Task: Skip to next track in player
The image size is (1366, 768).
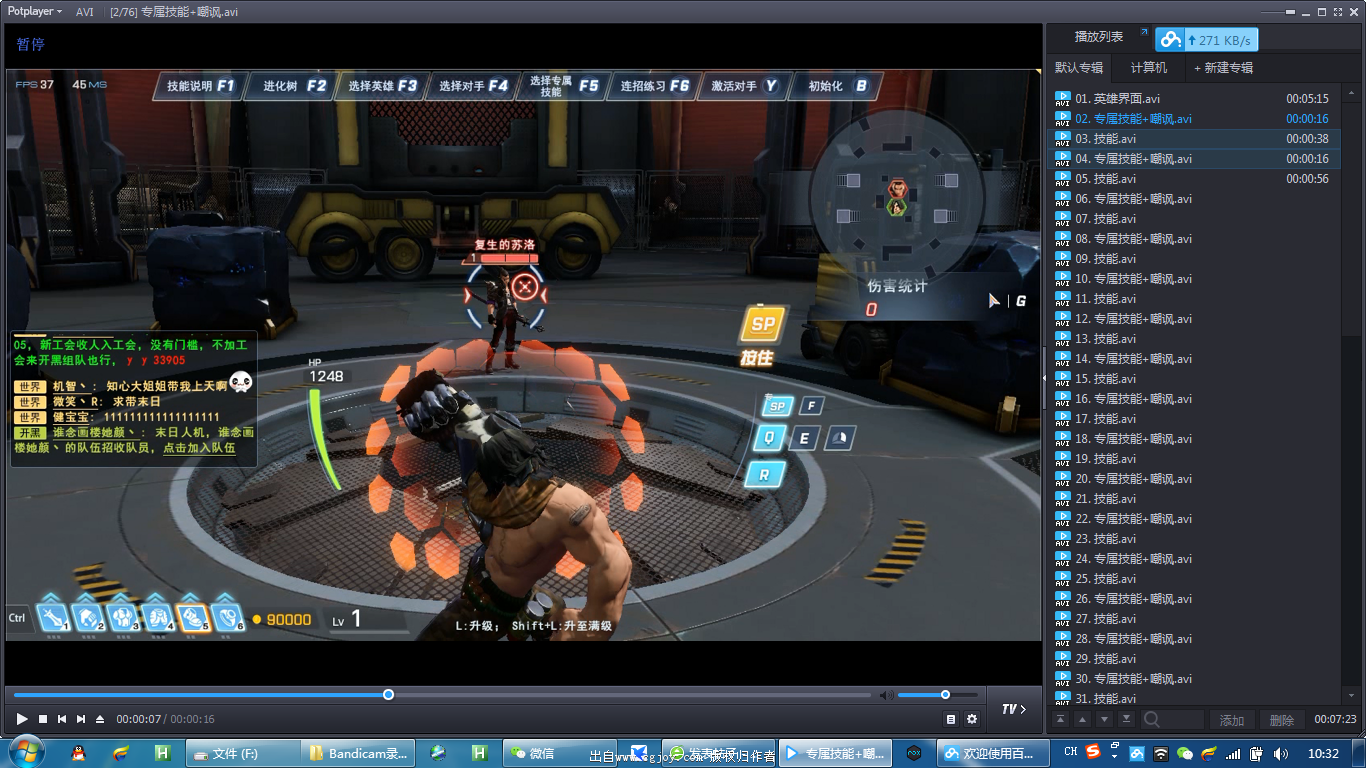Action: (81, 719)
